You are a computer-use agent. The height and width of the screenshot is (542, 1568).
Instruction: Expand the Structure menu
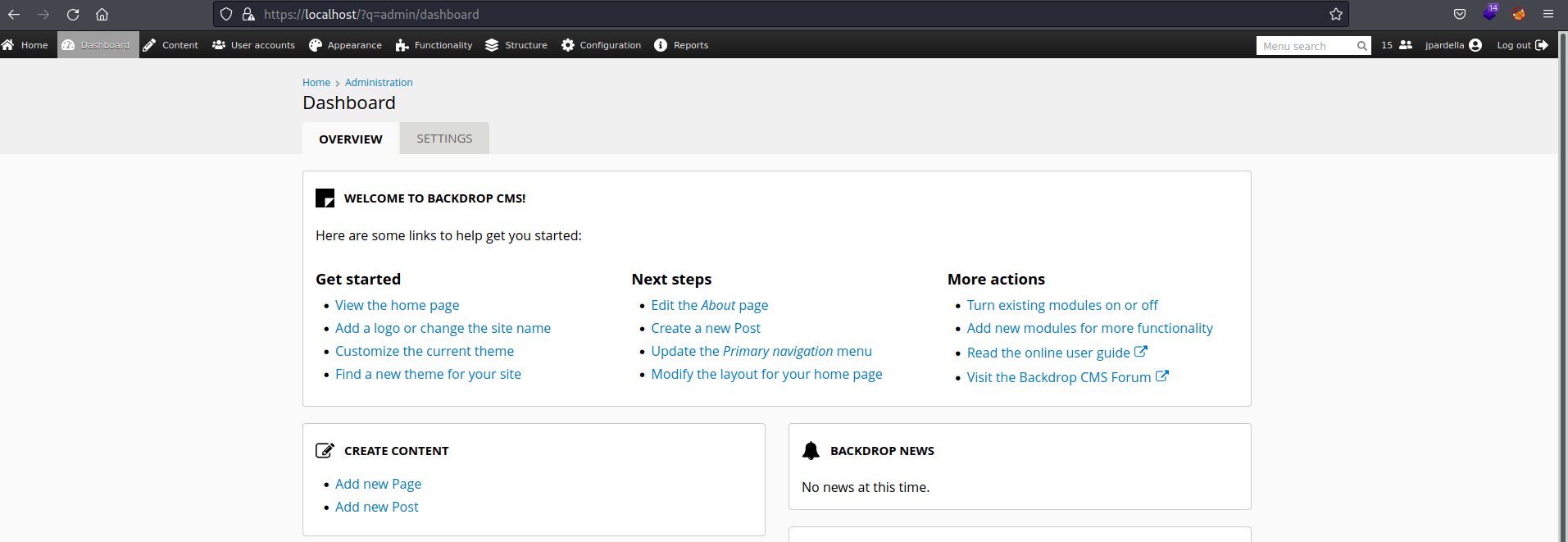516,45
